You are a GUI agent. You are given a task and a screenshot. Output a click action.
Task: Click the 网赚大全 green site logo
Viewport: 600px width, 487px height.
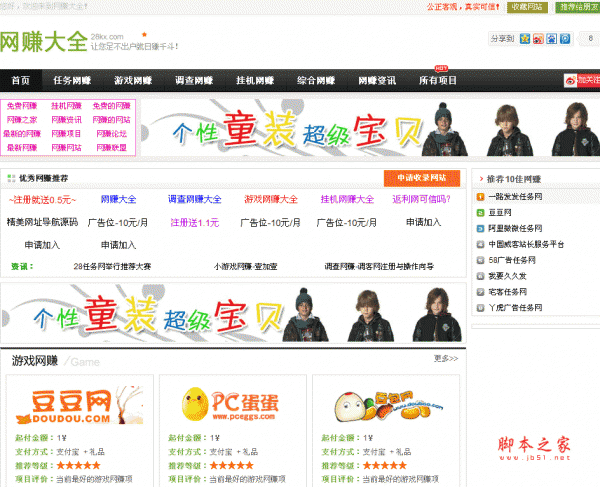pos(44,41)
